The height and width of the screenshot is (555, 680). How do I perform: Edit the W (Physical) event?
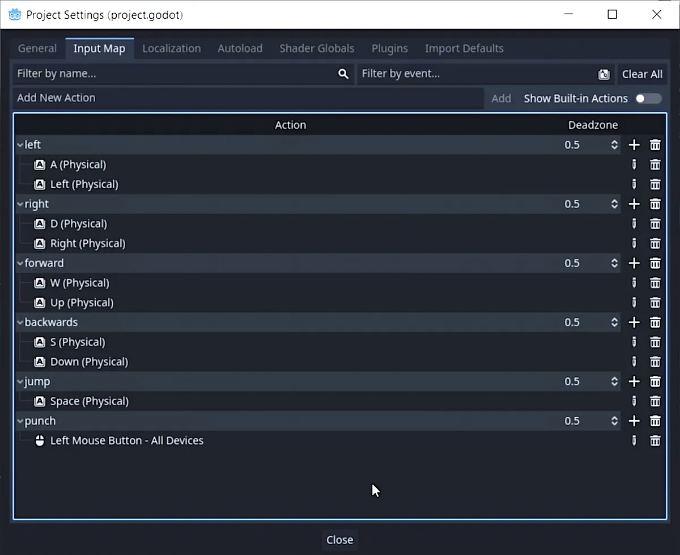pos(634,283)
